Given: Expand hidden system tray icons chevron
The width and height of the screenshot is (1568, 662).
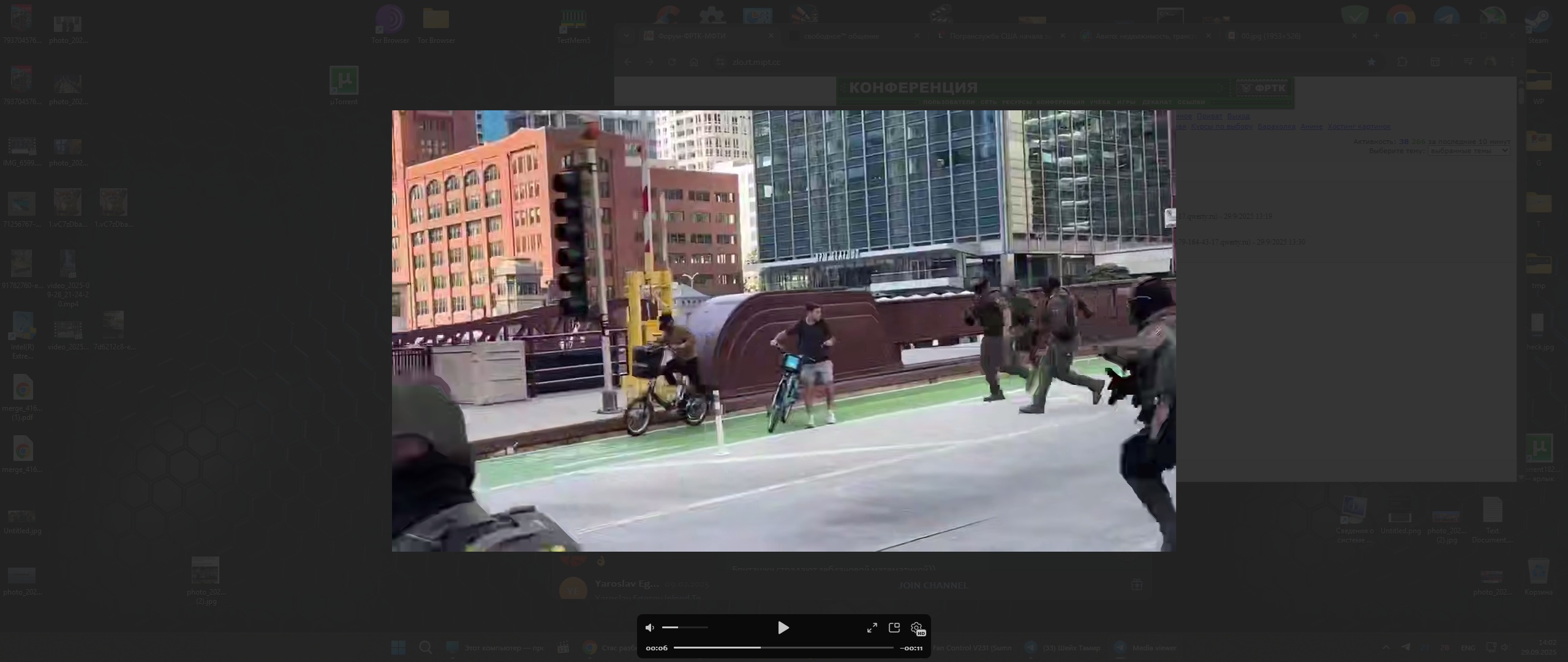Looking at the screenshot, I should click(1386, 648).
